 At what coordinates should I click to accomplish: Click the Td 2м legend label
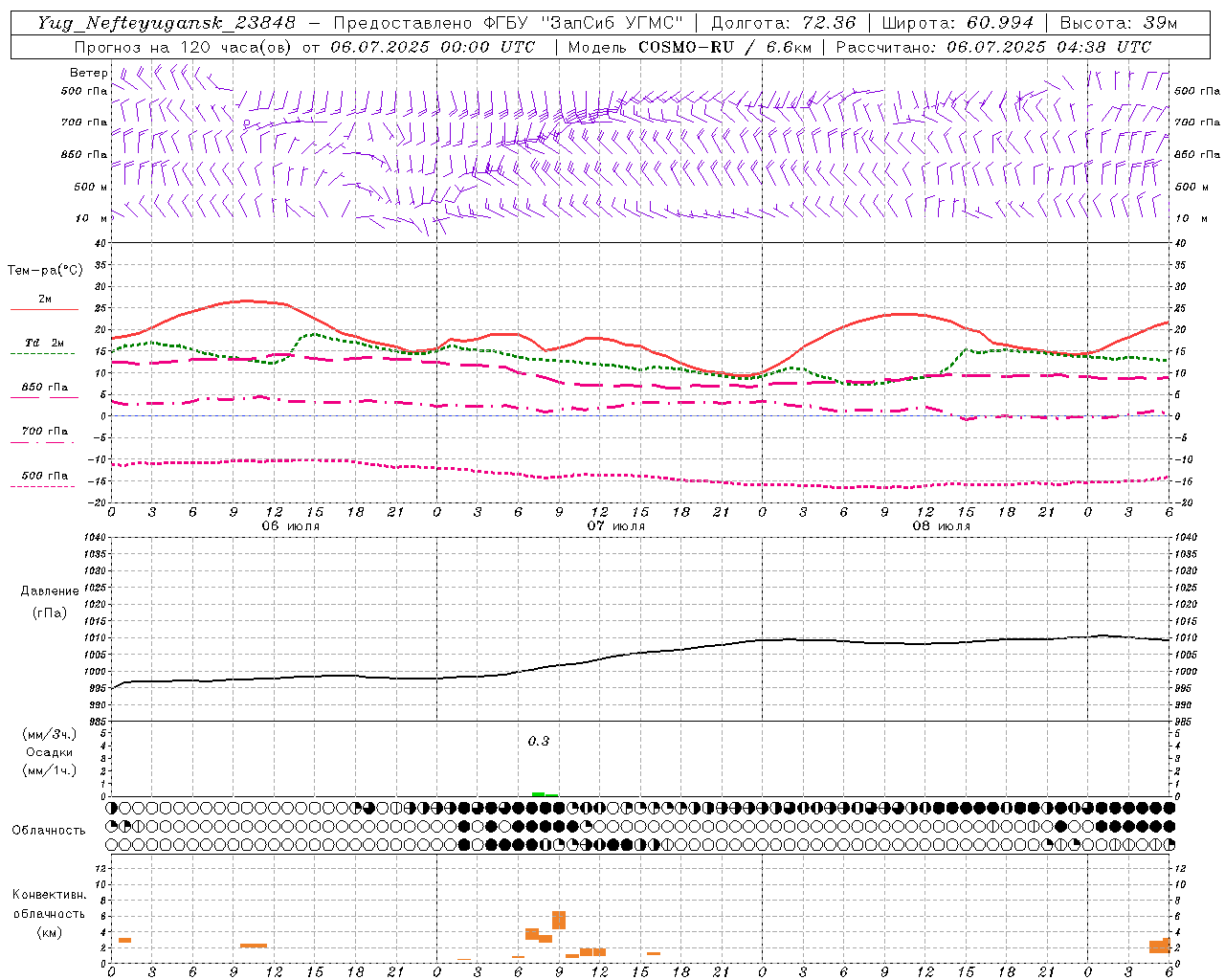point(45,343)
